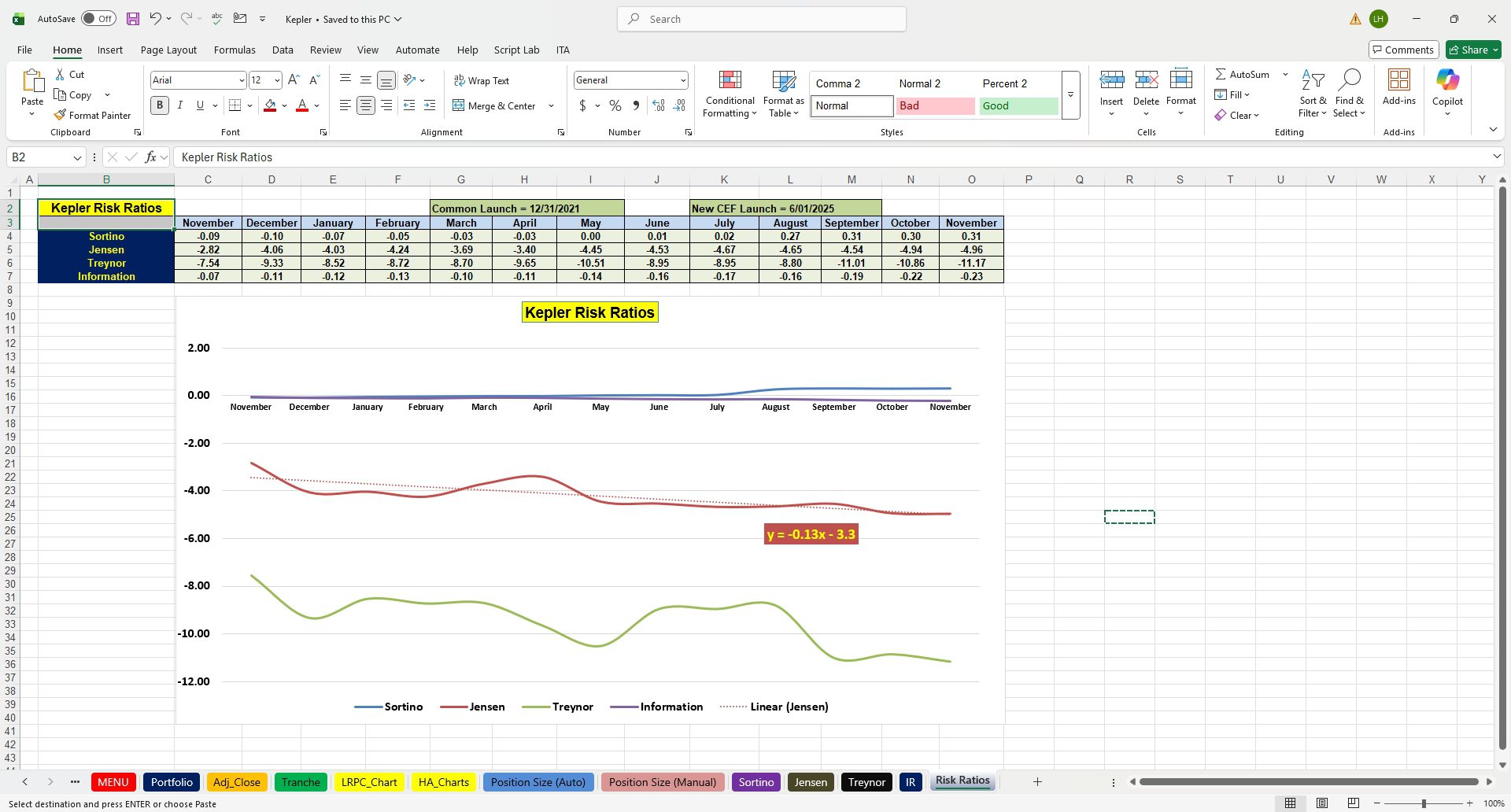
Task: Click the zoom slider handle in status bar
Action: pos(1423,803)
